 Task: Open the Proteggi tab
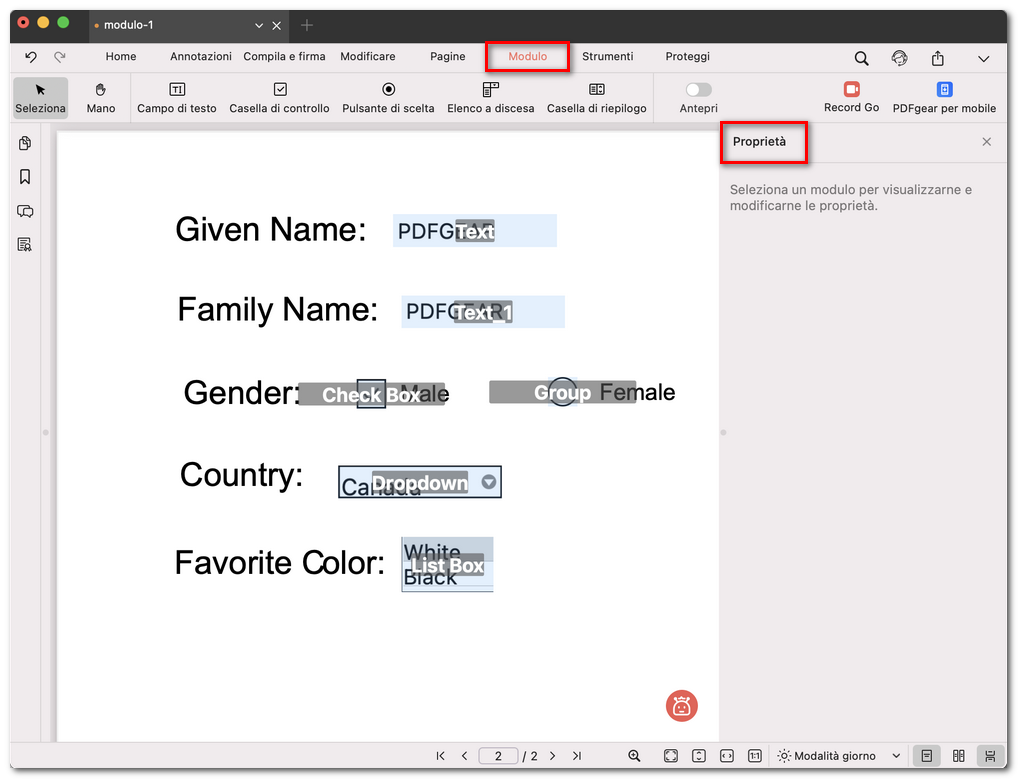tap(687, 57)
